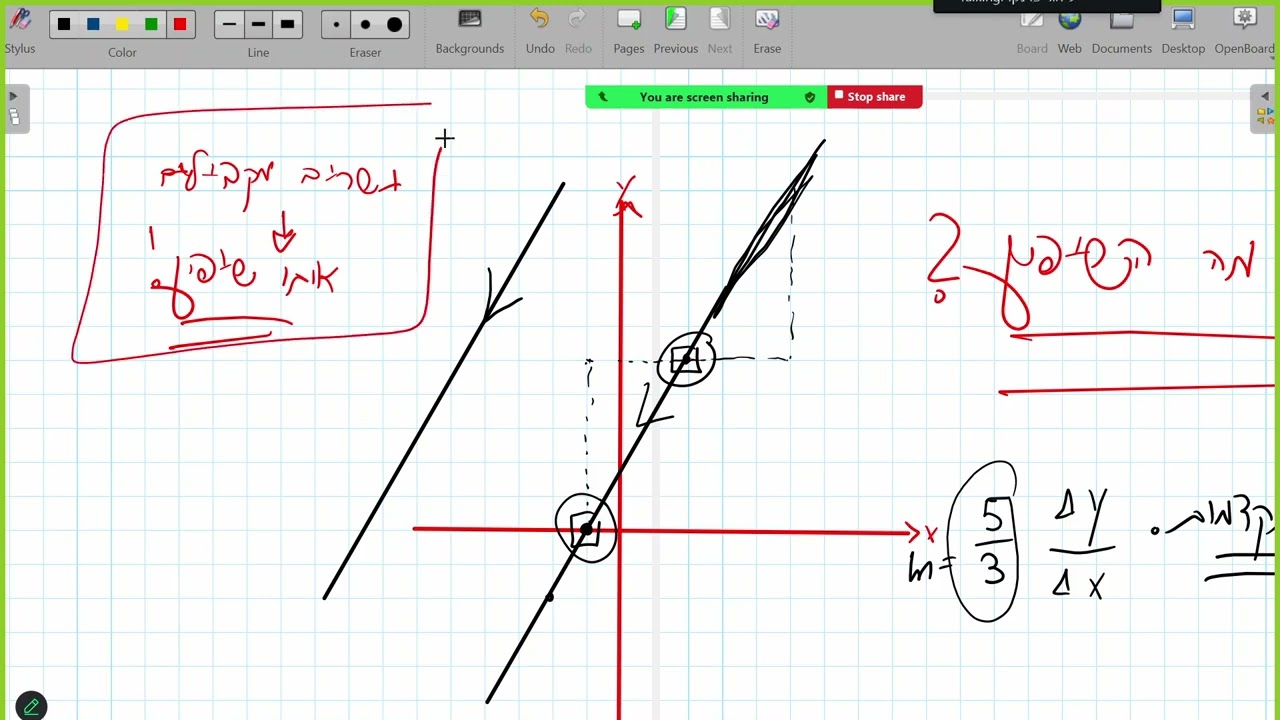Add a new page with Pages
This screenshot has width=1280, height=720.
pos(629,31)
